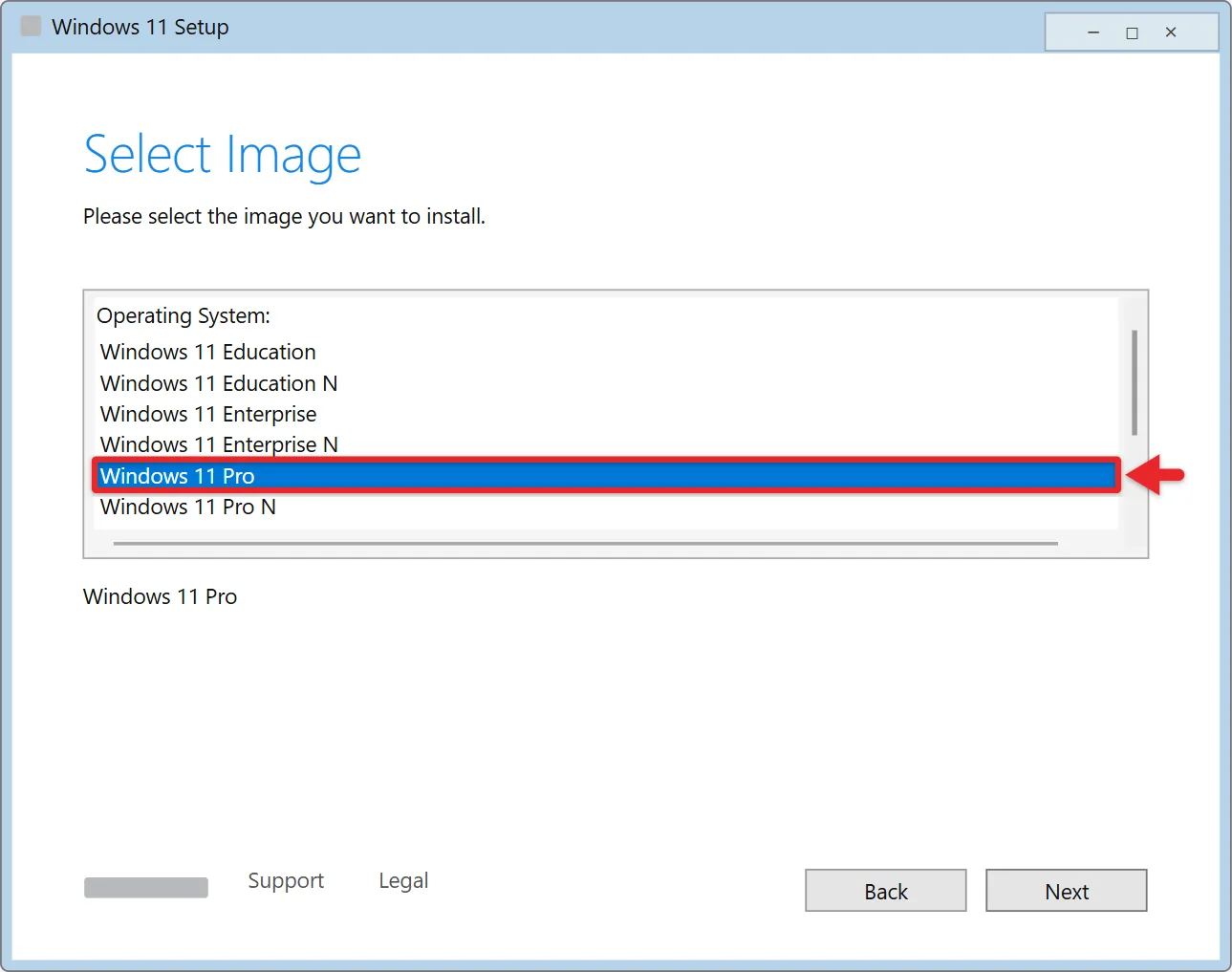
Task: Click the Windows 11 Setup title bar icon
Action: point(32,26)
